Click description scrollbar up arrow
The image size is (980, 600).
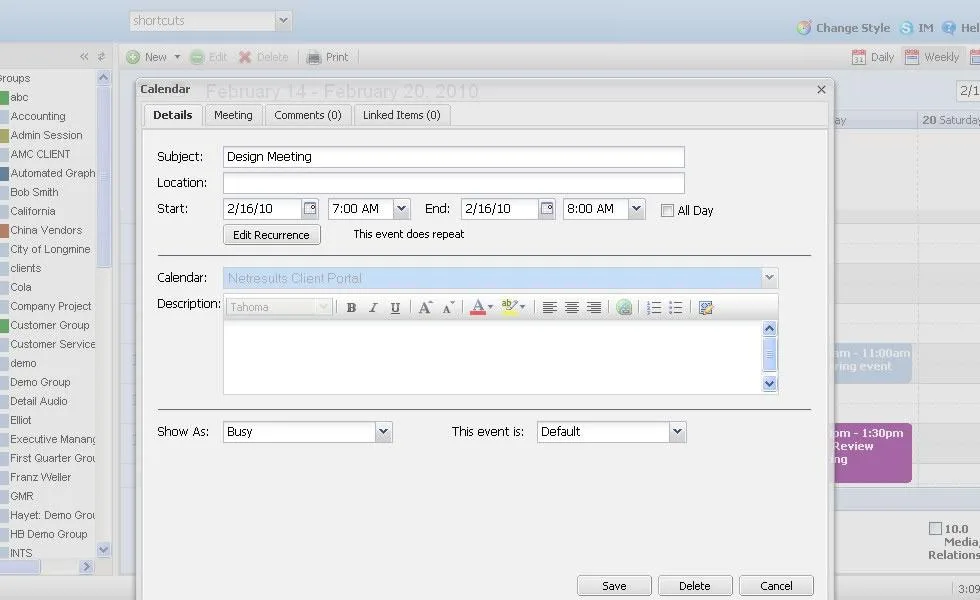tap(769, 328)
